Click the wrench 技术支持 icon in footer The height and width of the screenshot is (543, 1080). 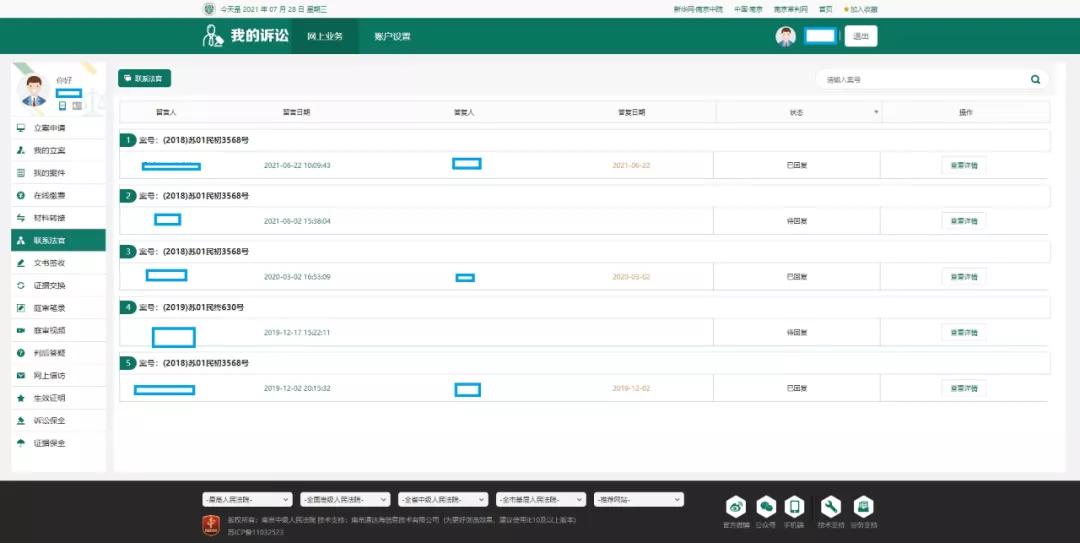(831, 508)
